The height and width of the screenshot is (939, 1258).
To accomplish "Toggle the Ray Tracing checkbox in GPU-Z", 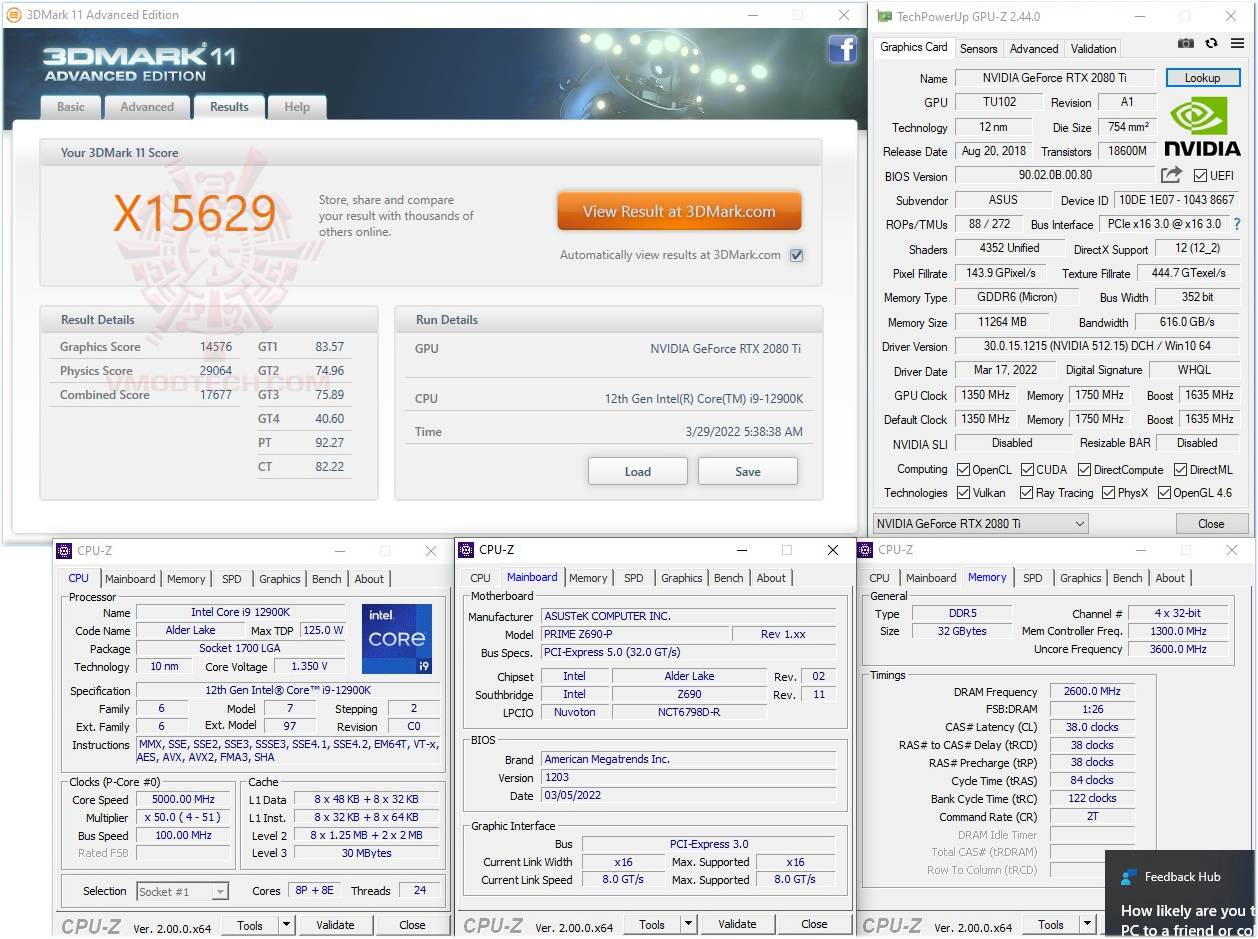I will [x=1027, y=492].
